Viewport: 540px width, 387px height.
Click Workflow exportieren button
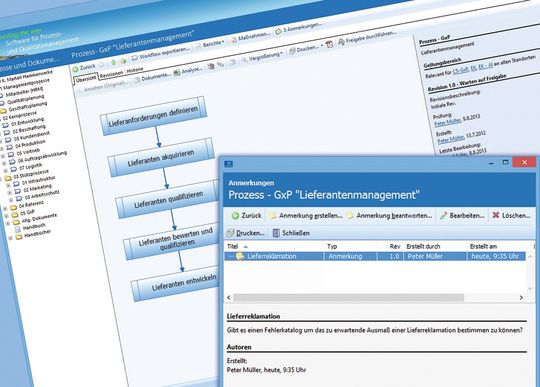coord(160,53)
